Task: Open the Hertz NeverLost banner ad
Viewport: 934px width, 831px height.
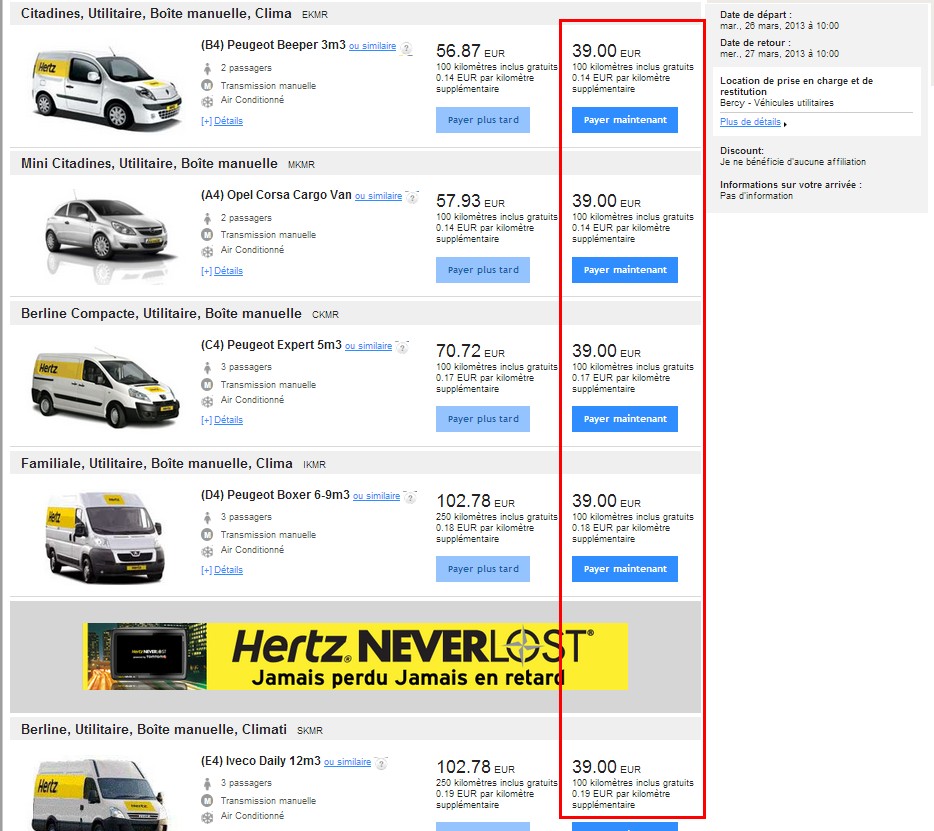Action: pyautogui.click(x=355, y=656)
